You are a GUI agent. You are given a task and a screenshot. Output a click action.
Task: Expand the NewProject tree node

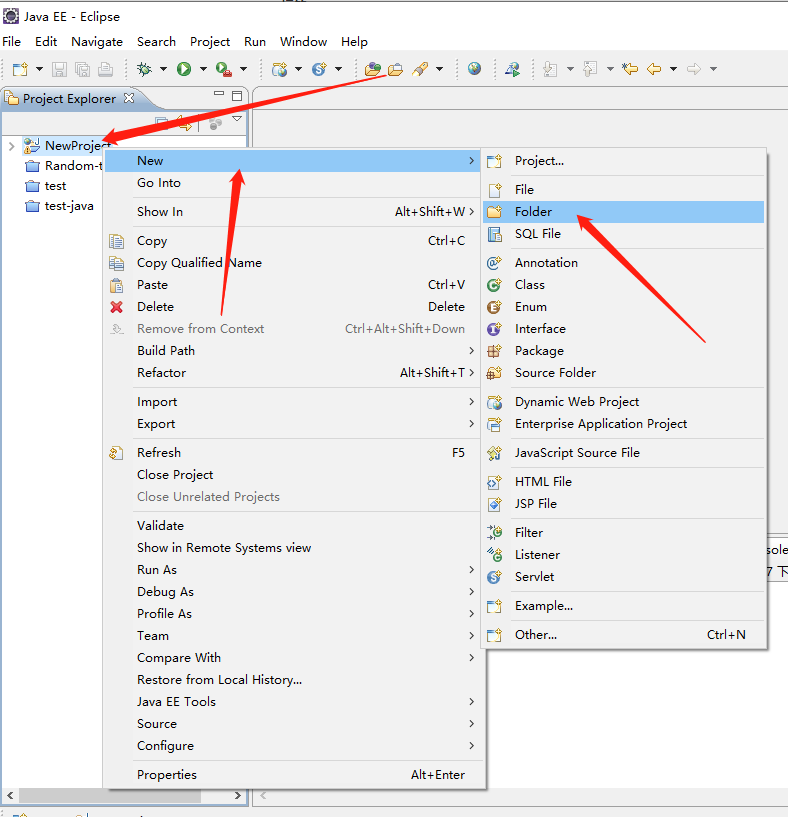[x=11, y=146]
